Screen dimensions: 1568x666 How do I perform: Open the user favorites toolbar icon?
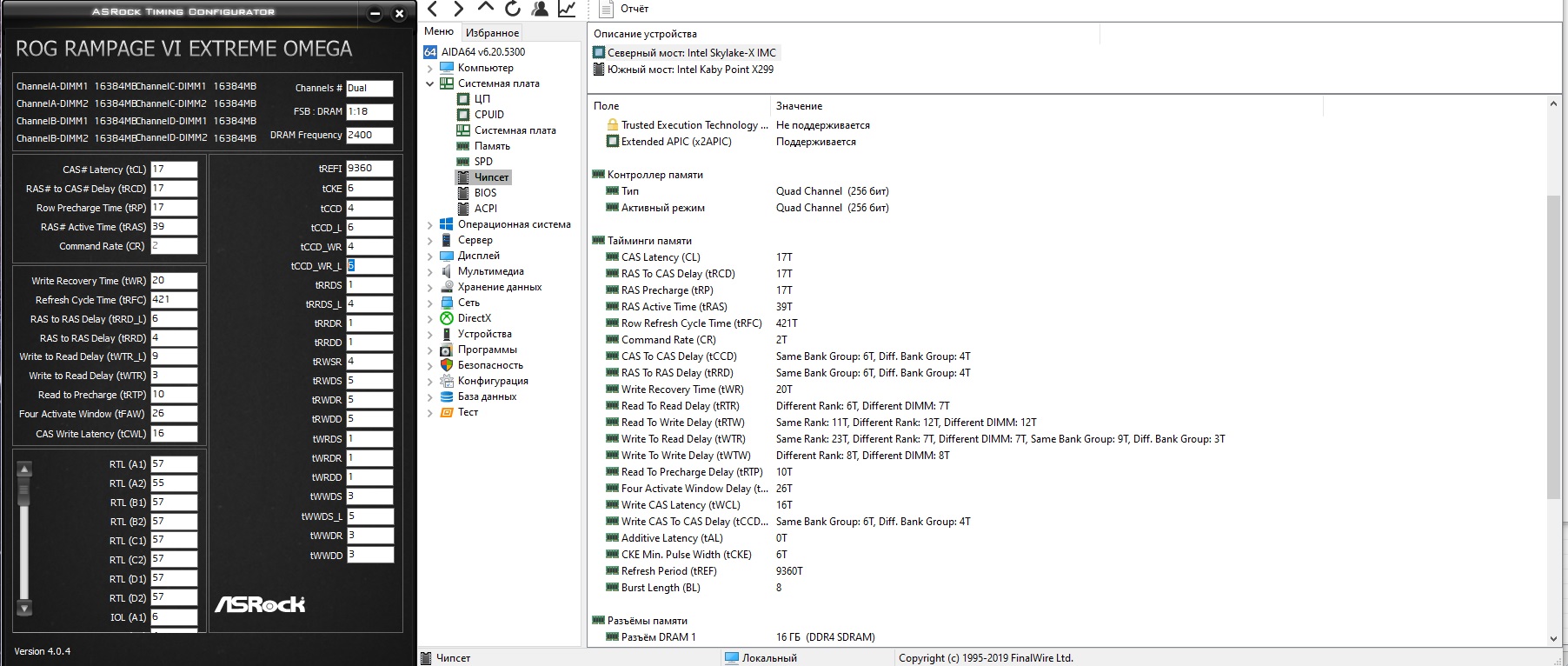click(540, 9)
